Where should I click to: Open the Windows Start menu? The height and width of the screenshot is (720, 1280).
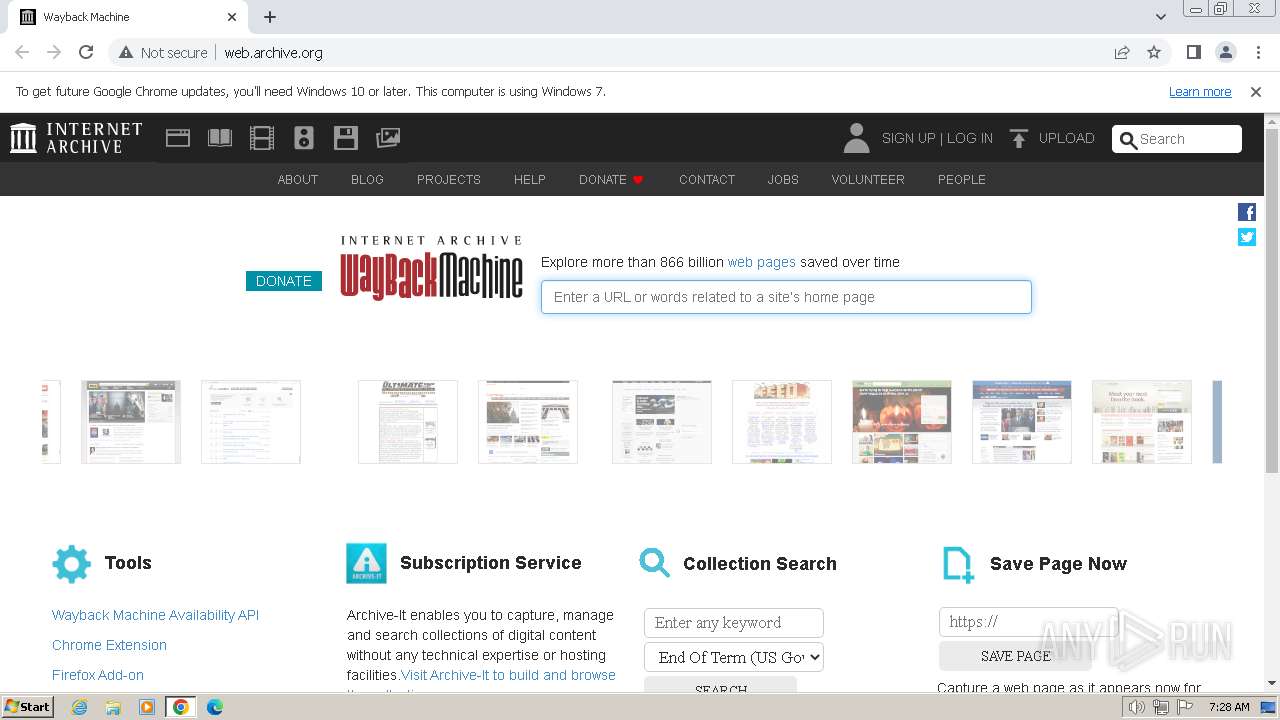pos(28,707)
